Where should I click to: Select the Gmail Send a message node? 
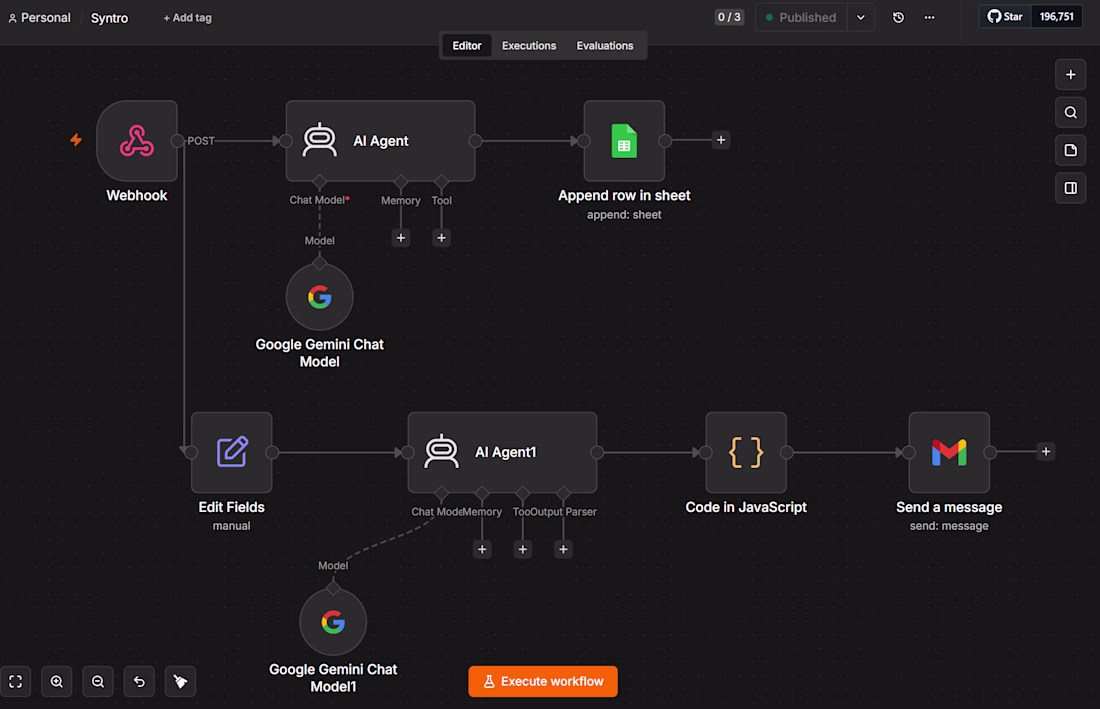948,452
